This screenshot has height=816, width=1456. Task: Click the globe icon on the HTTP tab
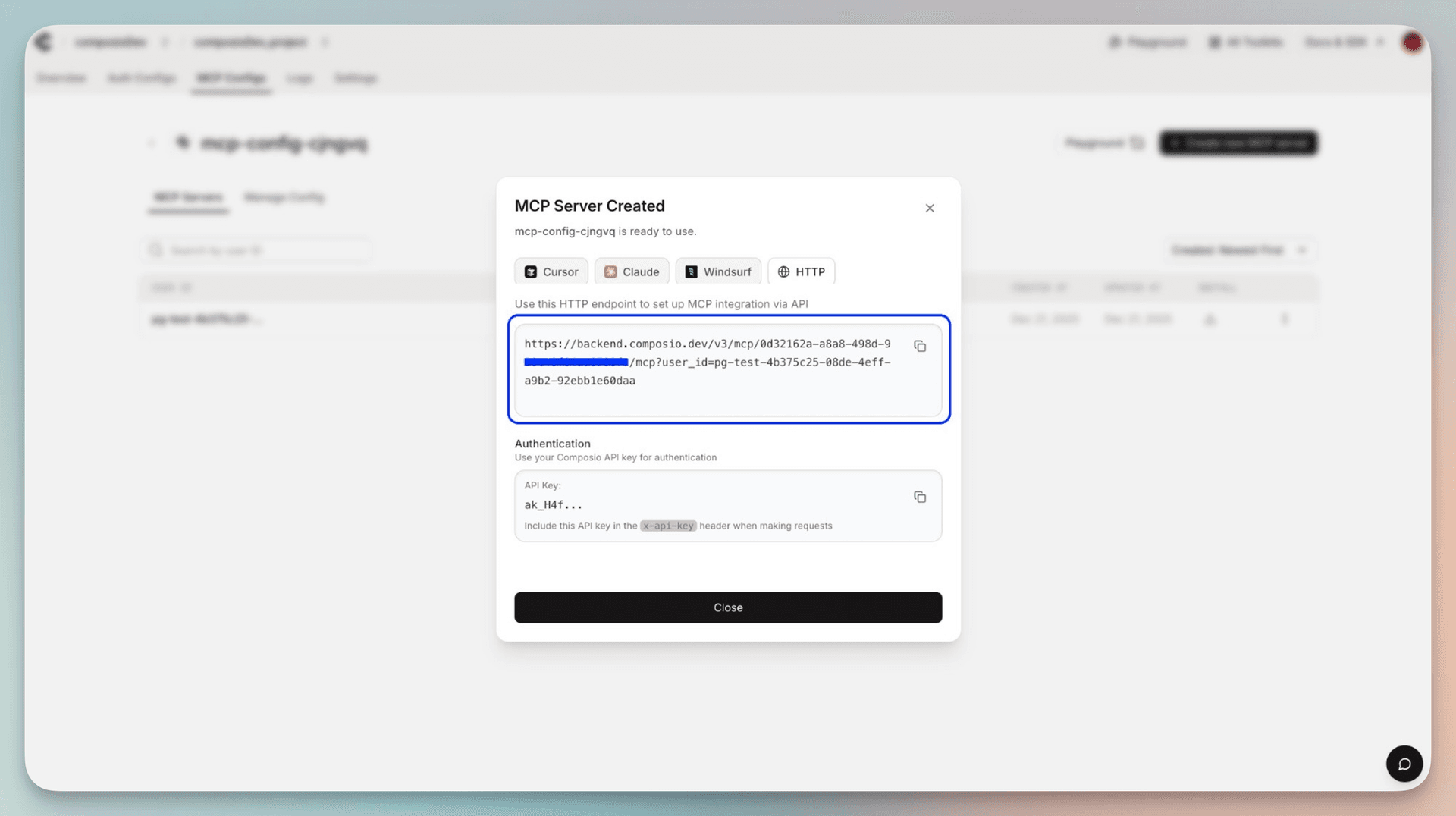tap(784, 271)
